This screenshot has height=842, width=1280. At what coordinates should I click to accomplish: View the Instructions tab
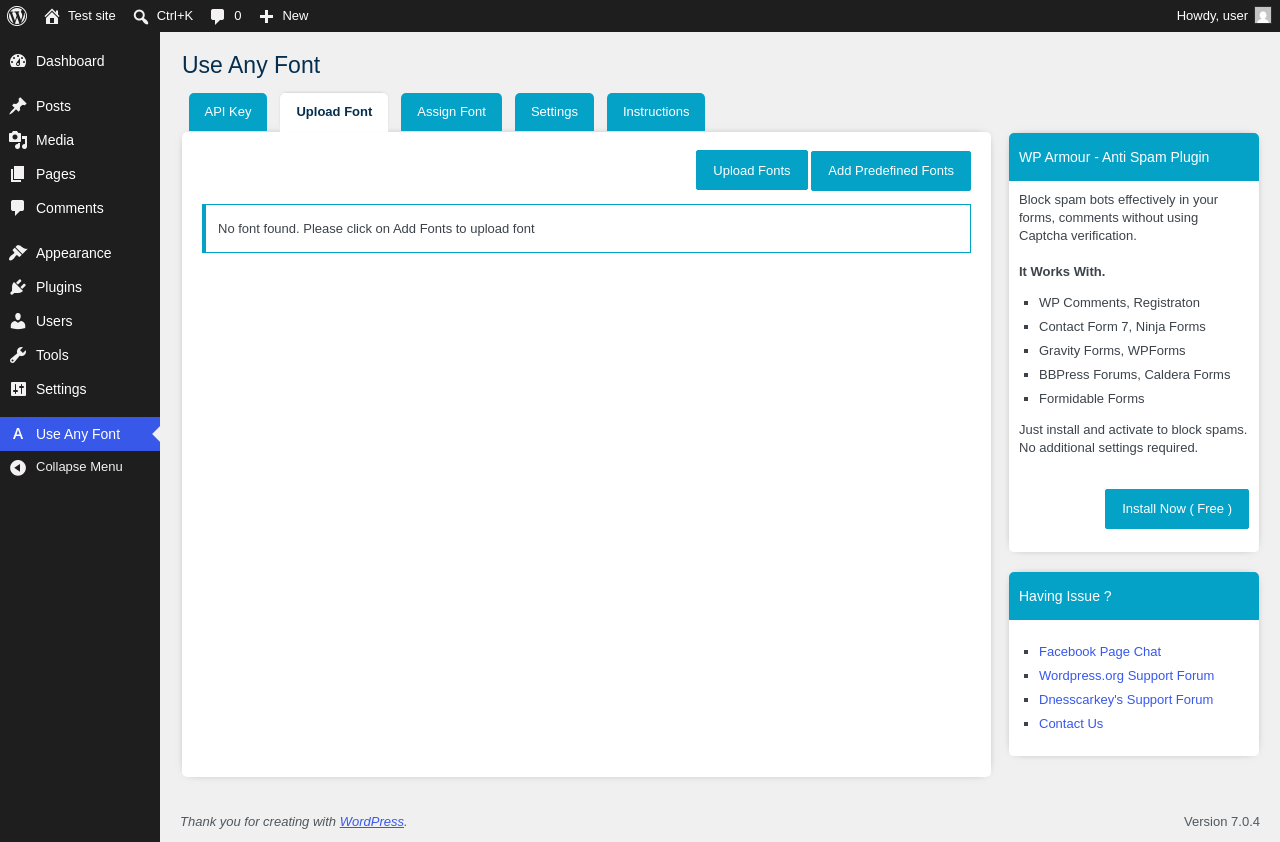(656, 112)
